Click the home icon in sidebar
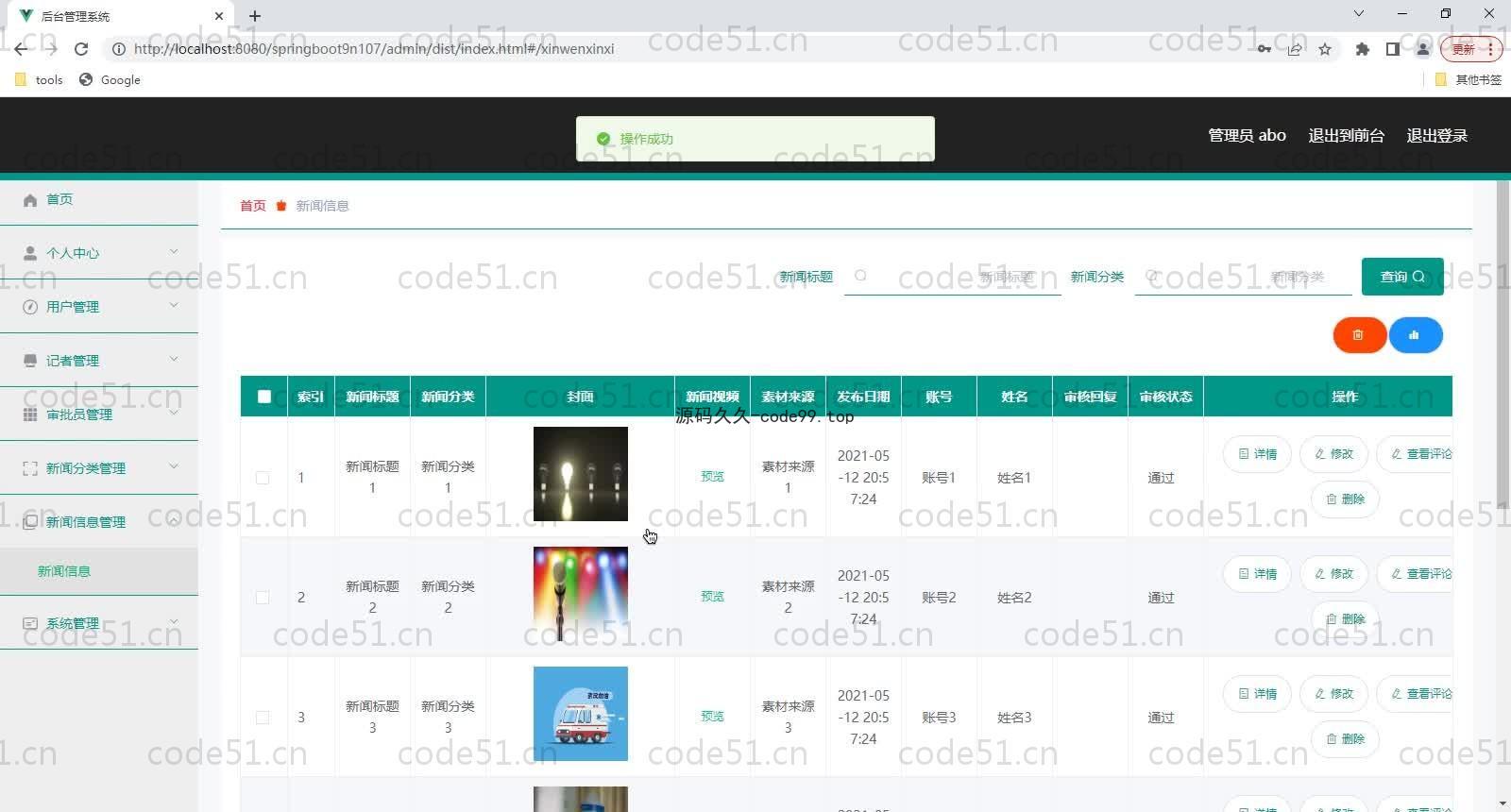This screenshot has width=1511, height=812. tap(30, 199)
